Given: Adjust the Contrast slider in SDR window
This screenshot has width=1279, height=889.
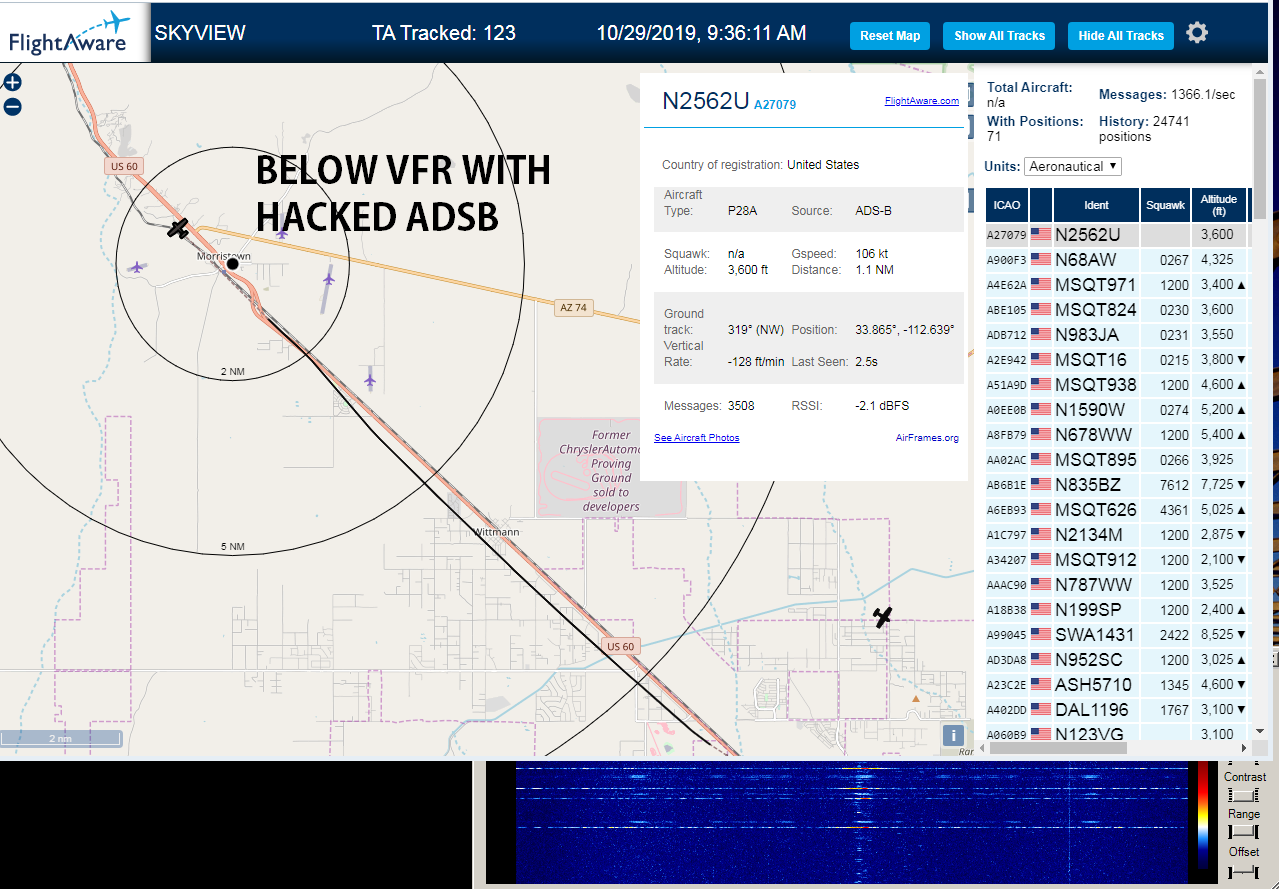Looking at the screenshot, I should click(x=1243, y=795).
